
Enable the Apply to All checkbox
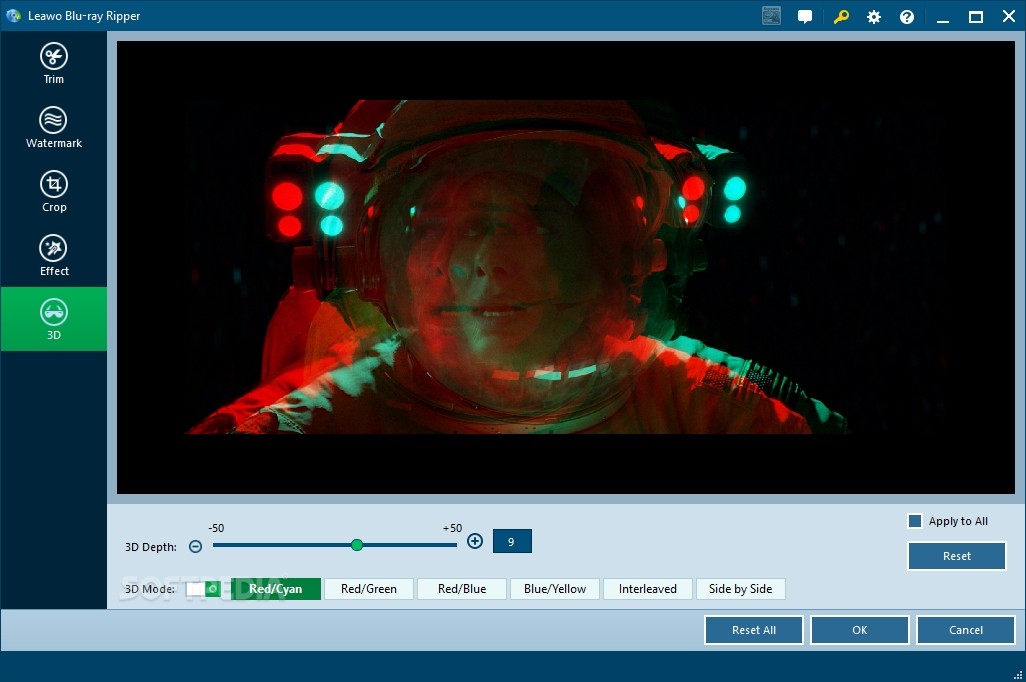[915, 521]
